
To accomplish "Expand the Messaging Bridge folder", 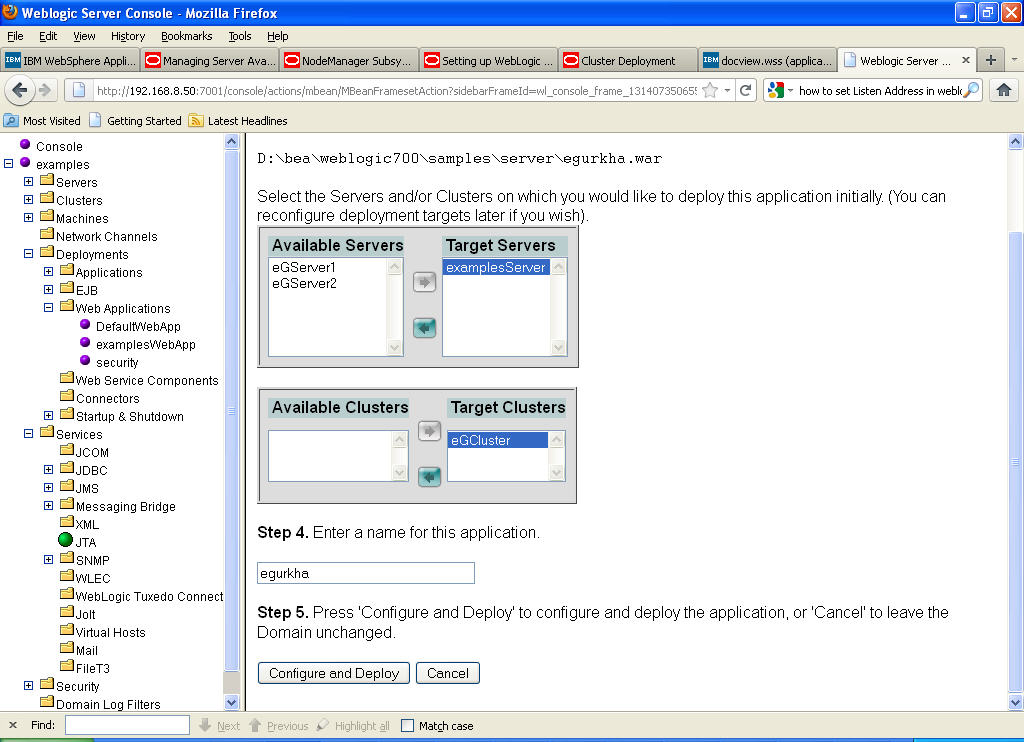I will click(x=48, y=505).
